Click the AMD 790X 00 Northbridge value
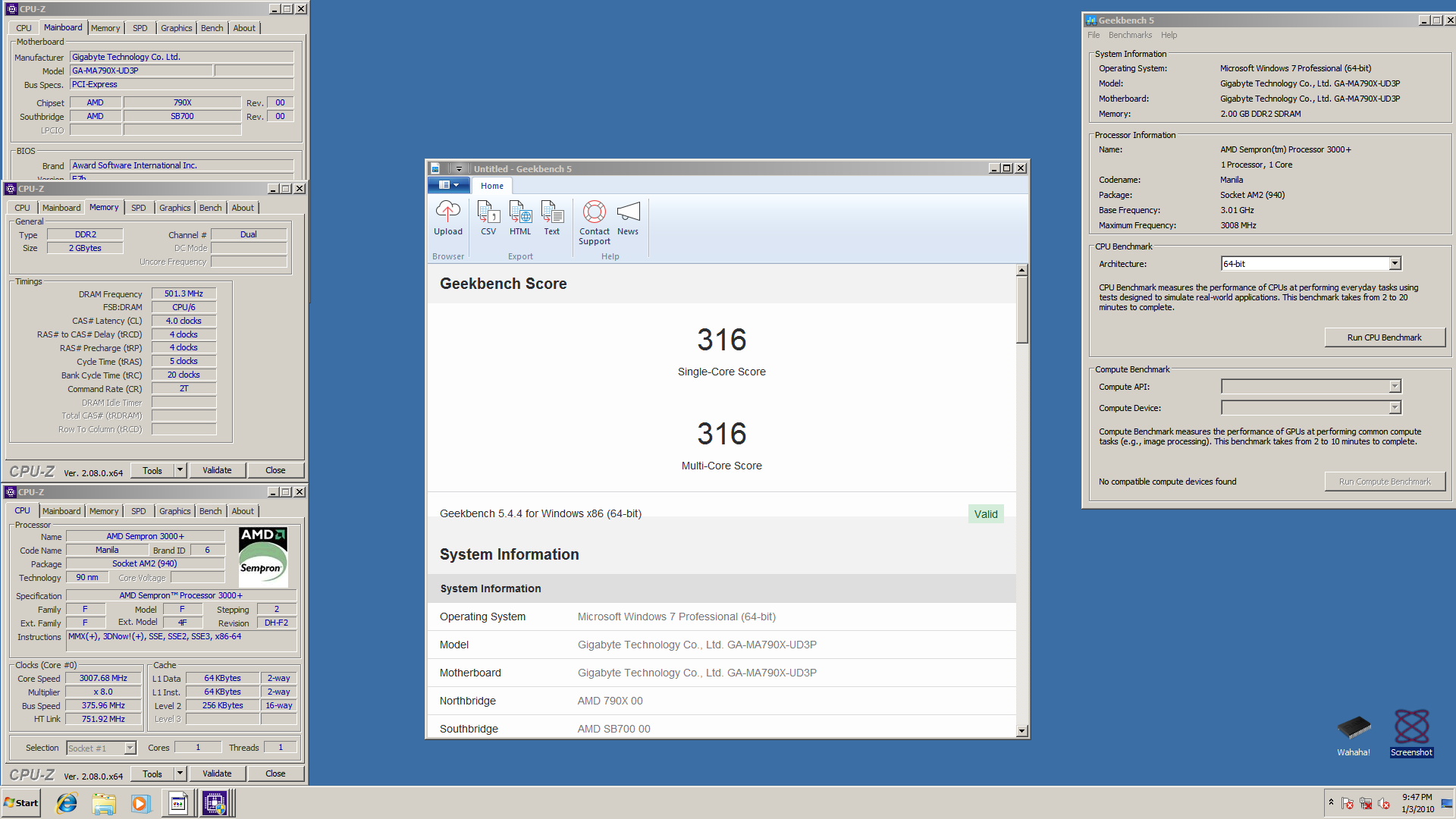This screenshot has width=1456, height=819. coord(610,701)
